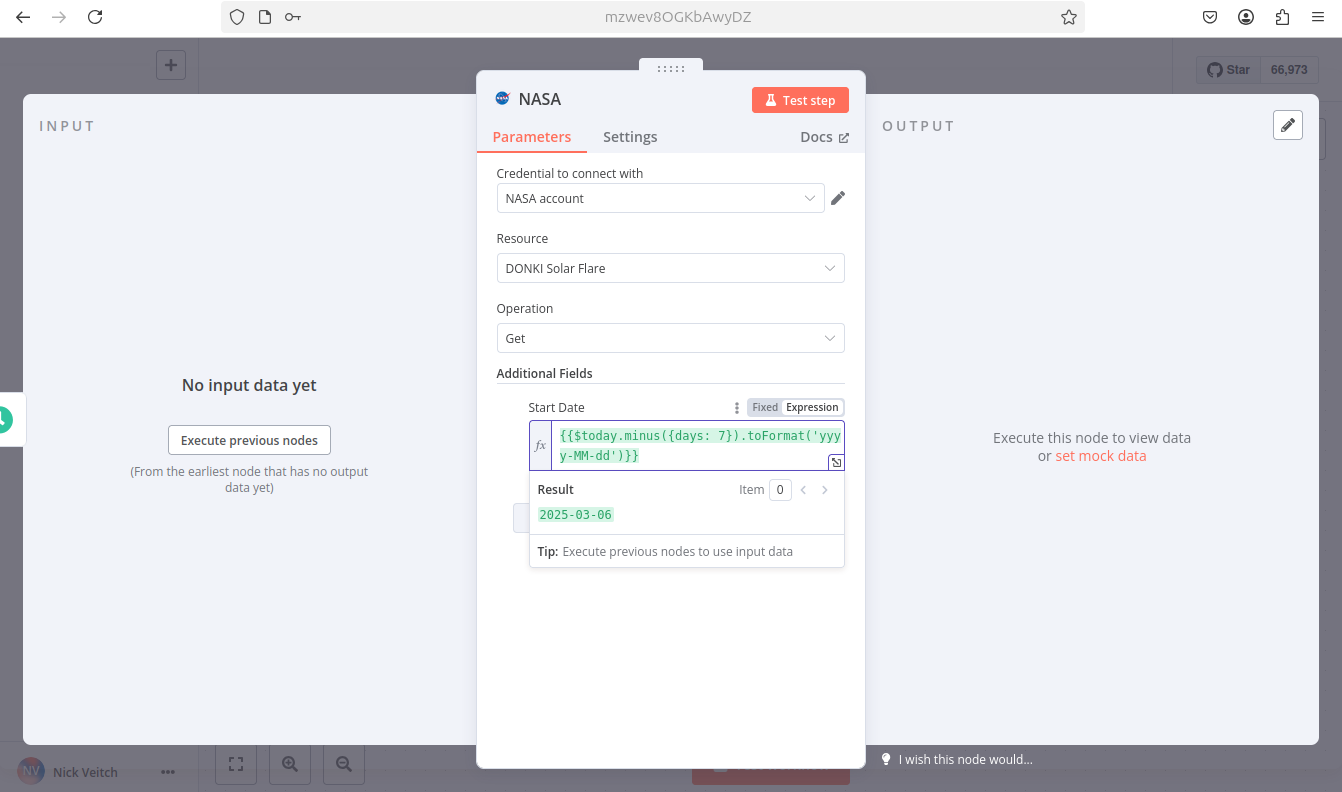The width and height of the screenshot is (1342, 792).
Task: Click the page info document icon in address bar
Action: 264,17
